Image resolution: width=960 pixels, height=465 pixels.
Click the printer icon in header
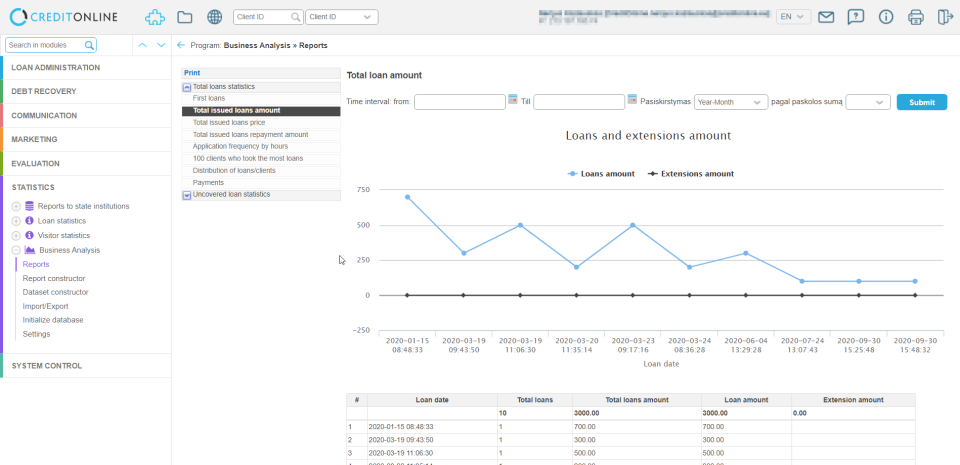(916, 17)
